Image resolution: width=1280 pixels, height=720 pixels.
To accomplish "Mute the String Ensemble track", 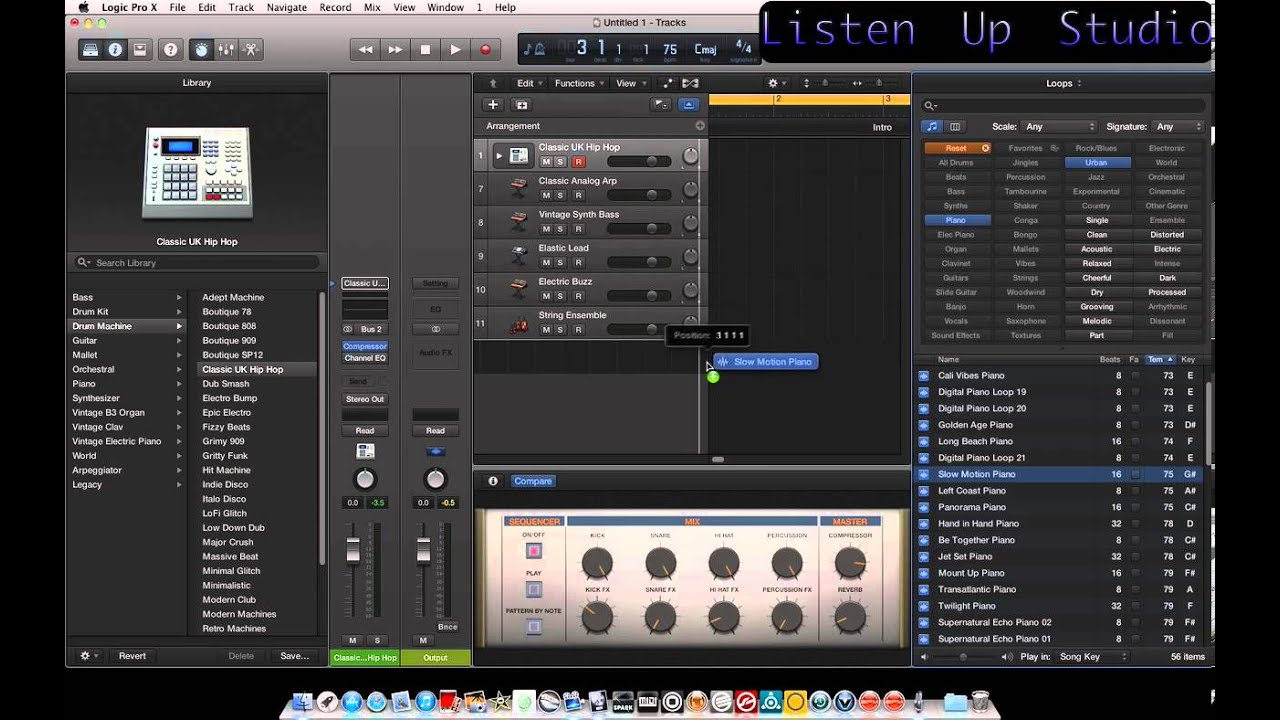I will point(546,329).
